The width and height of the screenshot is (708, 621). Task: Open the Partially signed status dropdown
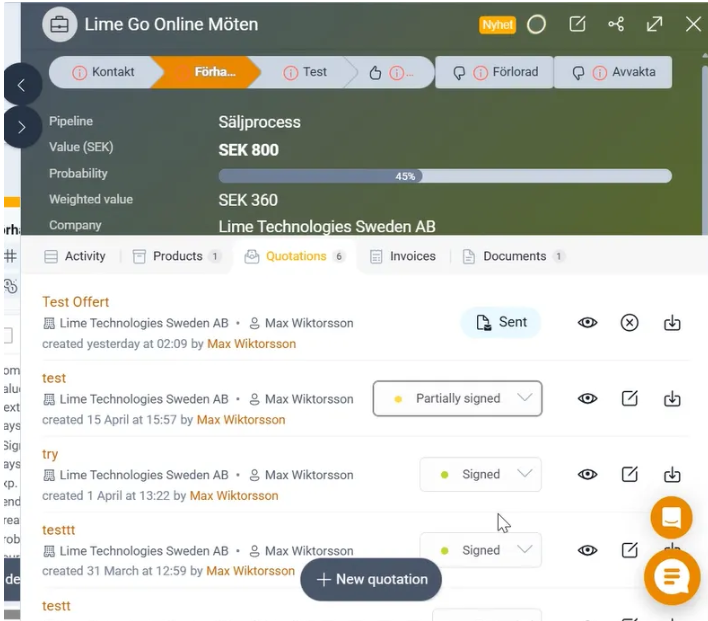coord(457,398)
